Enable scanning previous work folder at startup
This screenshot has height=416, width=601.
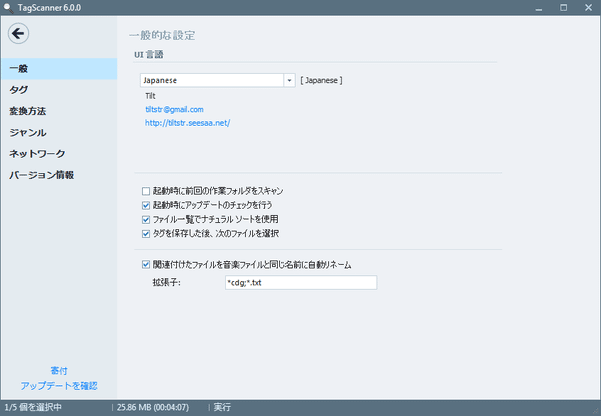[146, 191]
